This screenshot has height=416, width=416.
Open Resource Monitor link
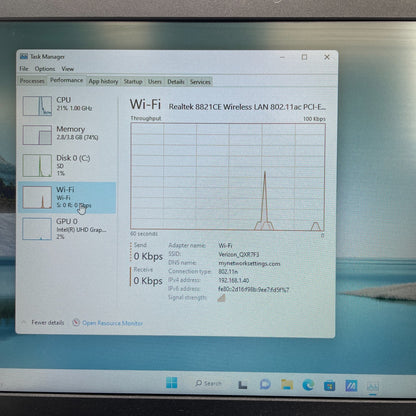(x=112, y=323)
